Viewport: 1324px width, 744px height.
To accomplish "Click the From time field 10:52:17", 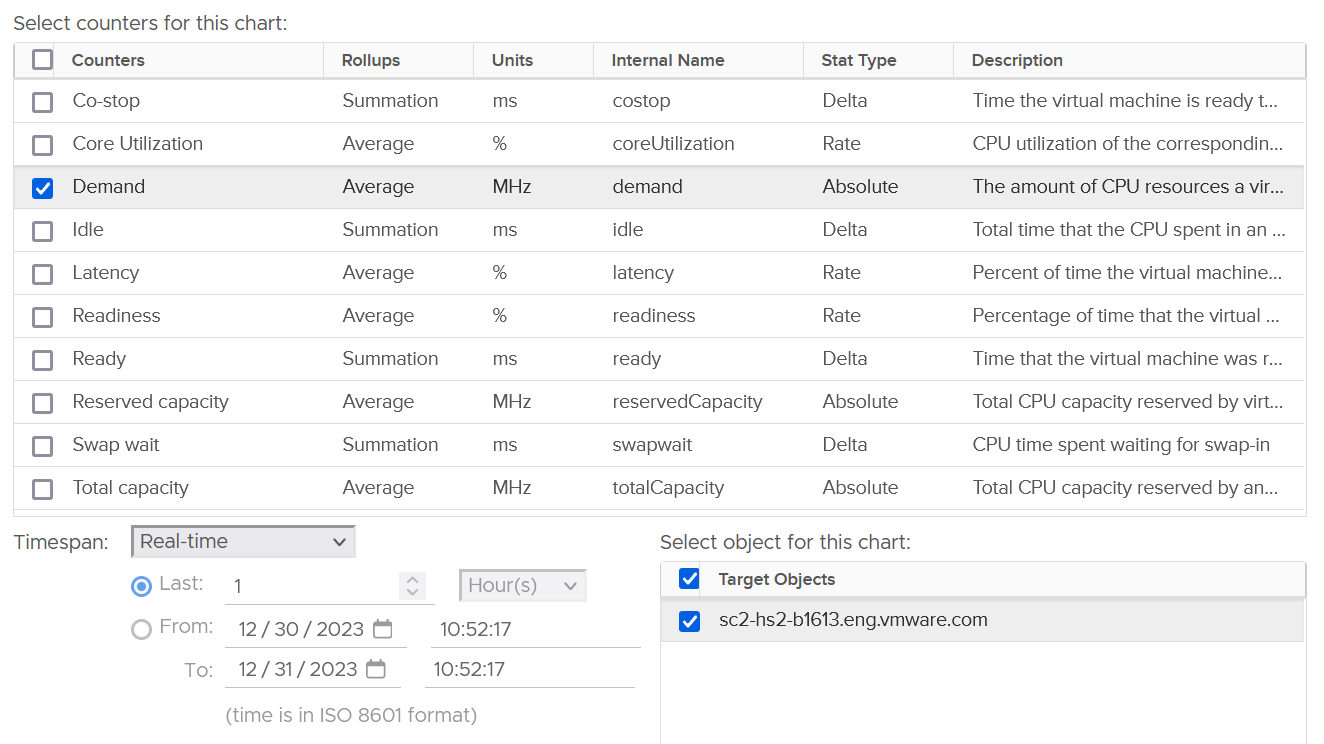I will [x=535, y=629].
